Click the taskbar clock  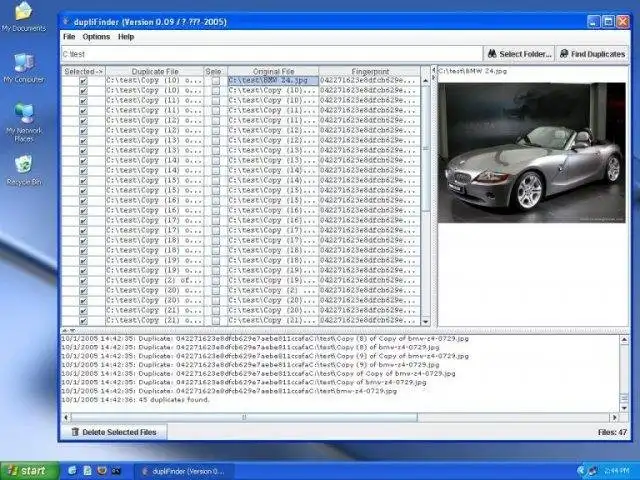[x=616, y=471]
